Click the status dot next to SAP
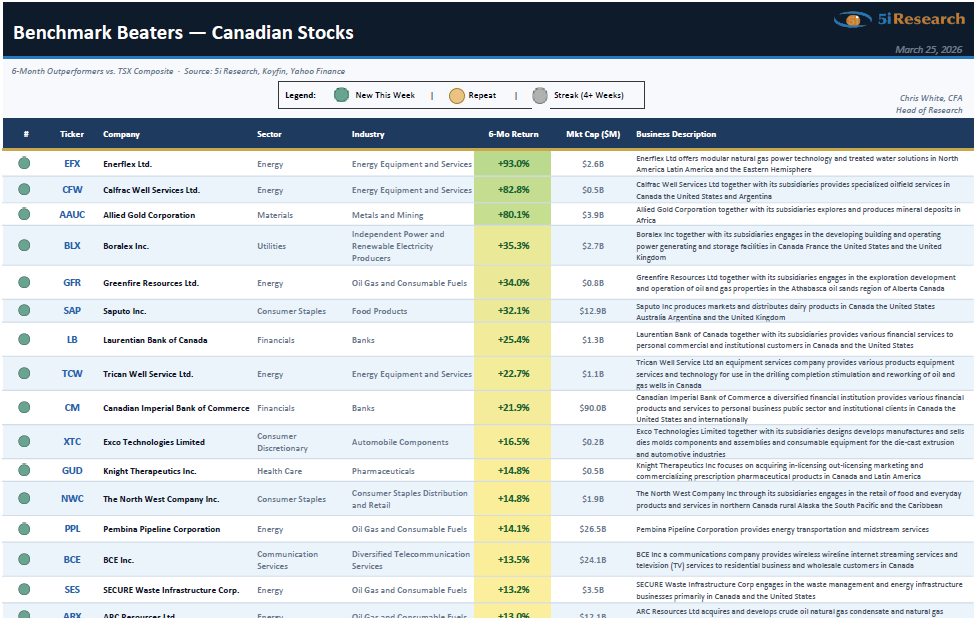This screenshot has width=980, height=618. coord(24,311)
